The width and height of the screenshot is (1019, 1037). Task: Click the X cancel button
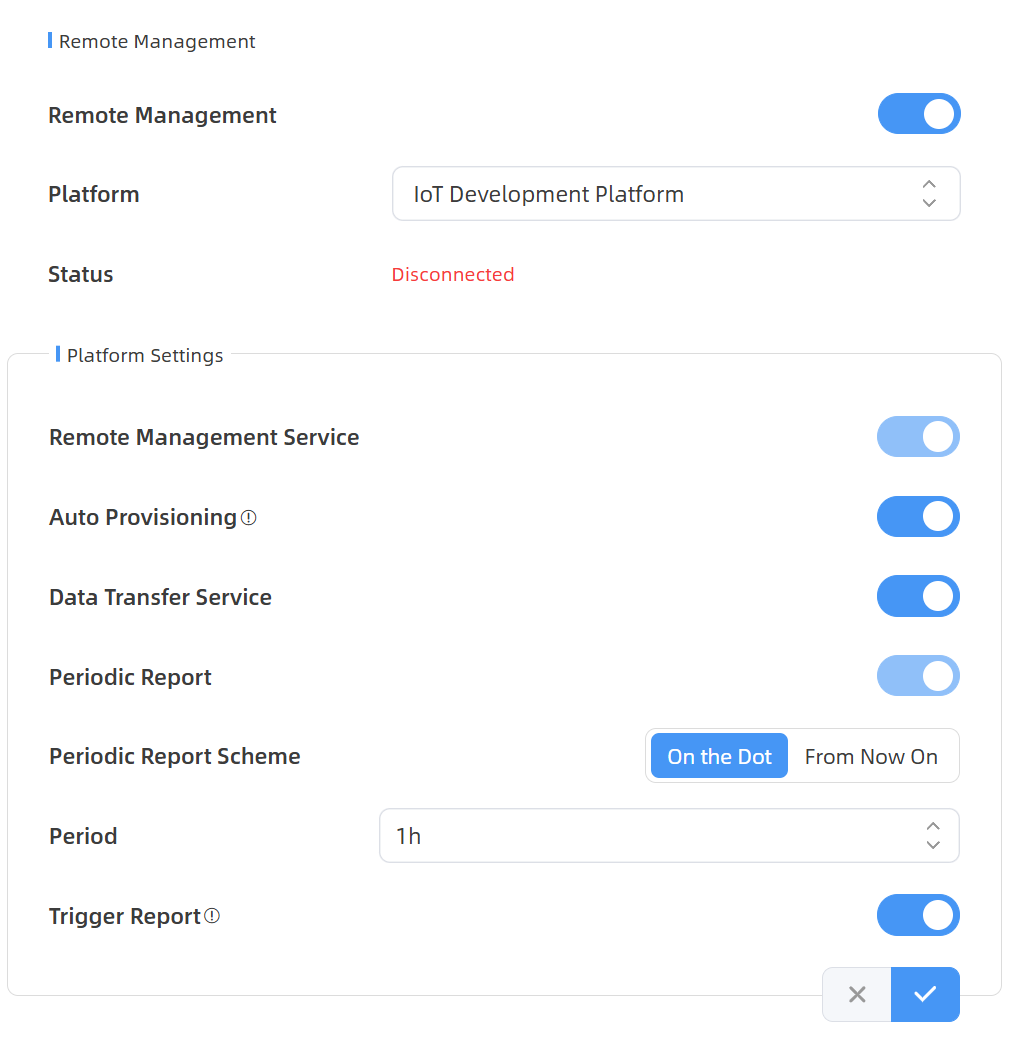click(x=857, y=994)
